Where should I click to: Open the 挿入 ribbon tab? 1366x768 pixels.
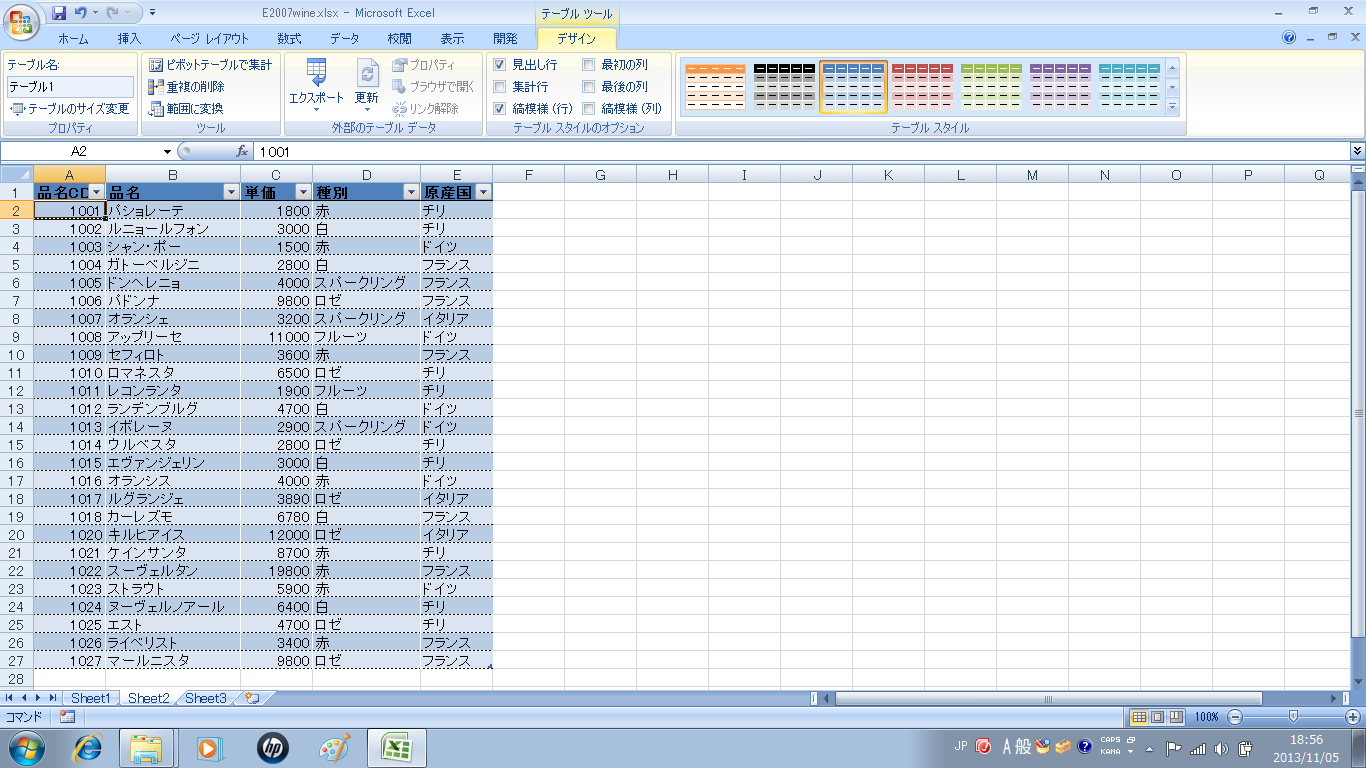point(129,39)
